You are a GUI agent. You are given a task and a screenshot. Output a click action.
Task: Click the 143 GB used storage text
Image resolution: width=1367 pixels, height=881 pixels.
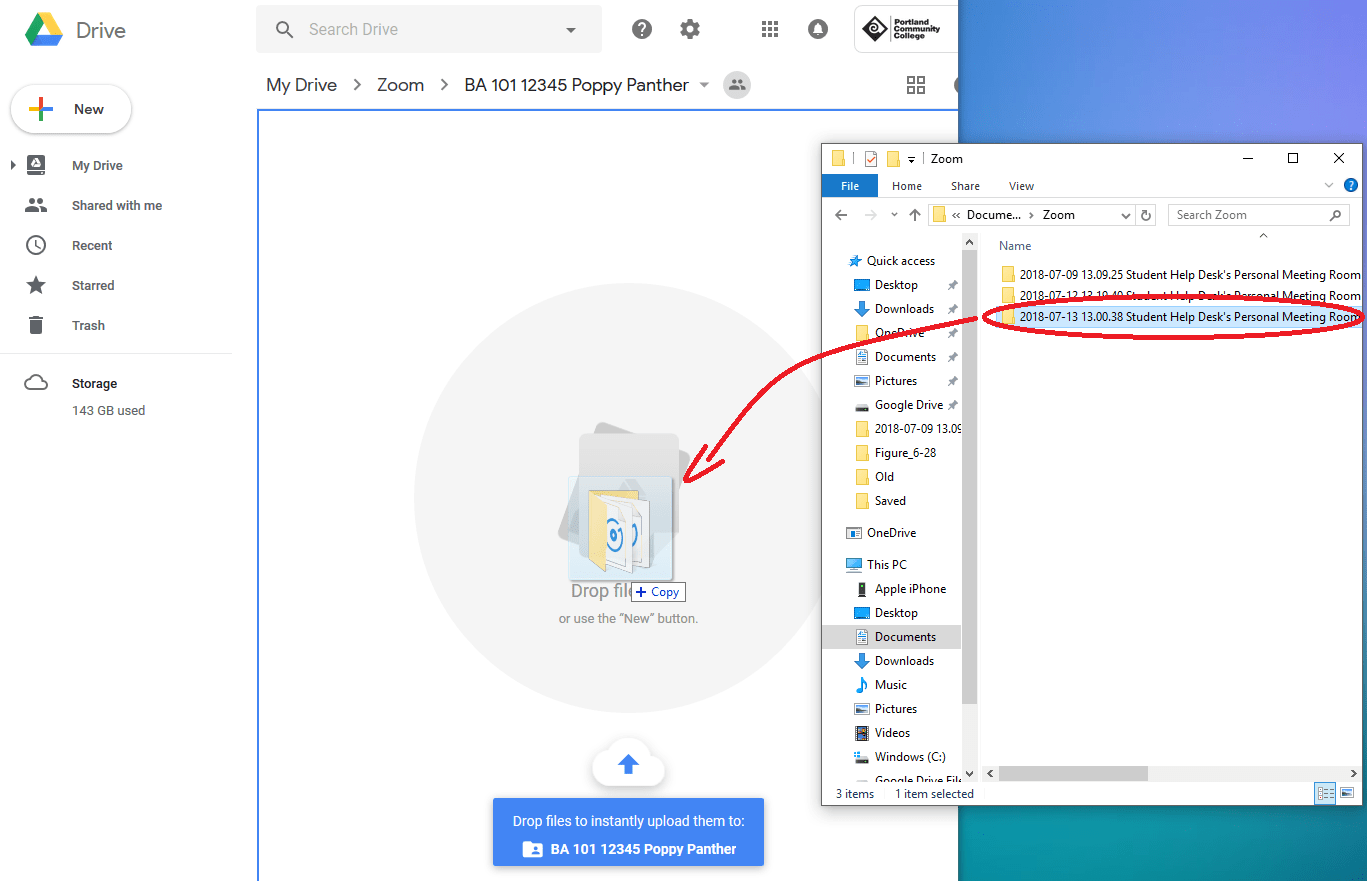point(108,411)
